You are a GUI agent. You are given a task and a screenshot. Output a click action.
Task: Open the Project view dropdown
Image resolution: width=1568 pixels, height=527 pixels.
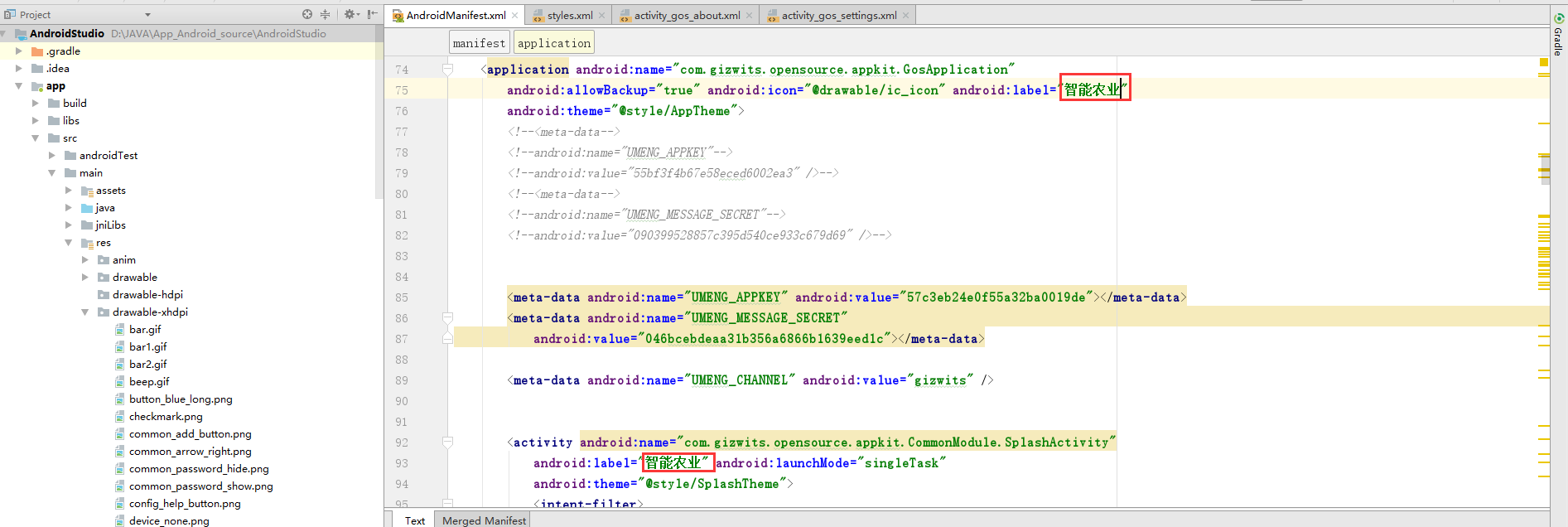coord(147,15)
